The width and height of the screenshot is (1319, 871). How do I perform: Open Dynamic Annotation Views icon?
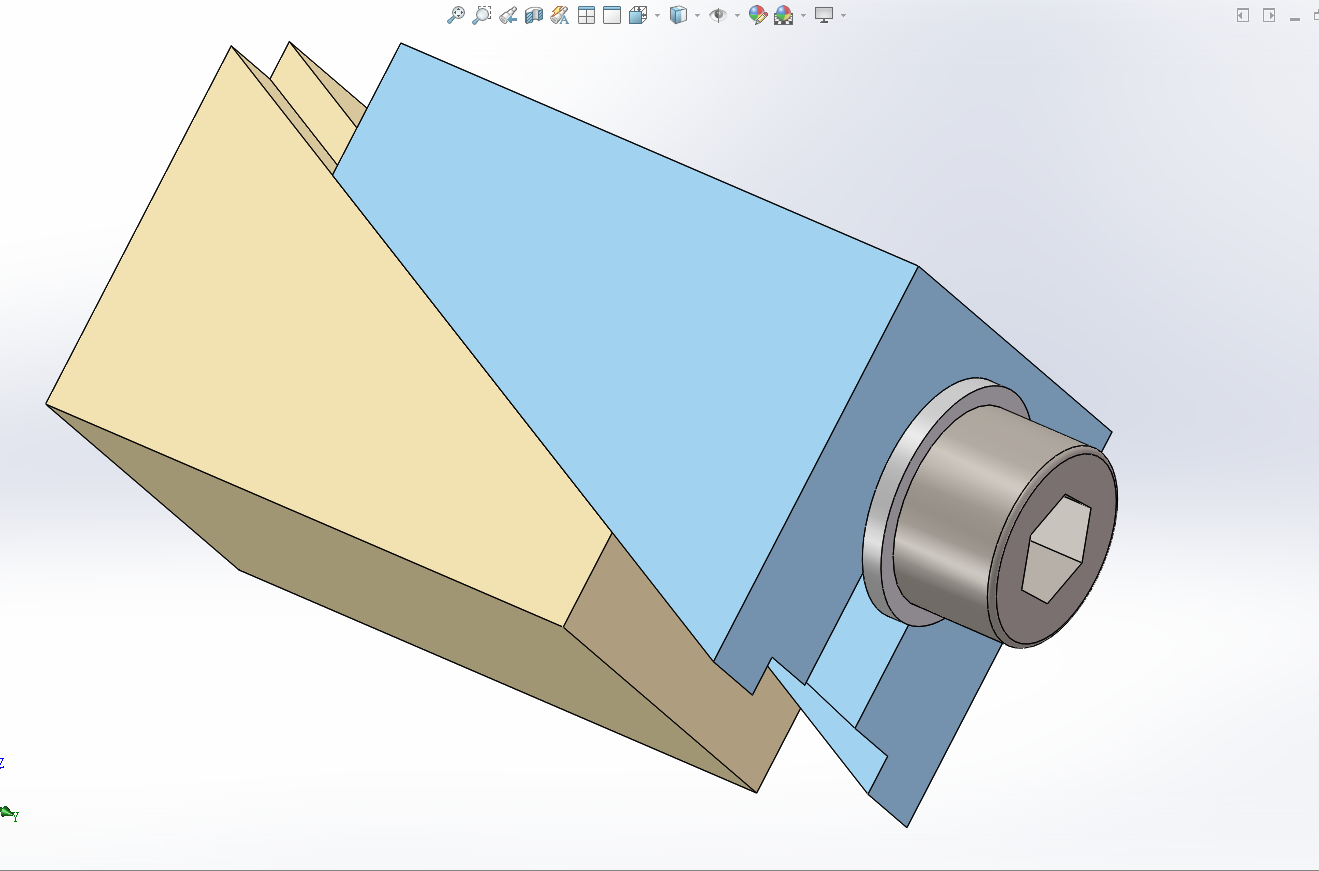560,15
